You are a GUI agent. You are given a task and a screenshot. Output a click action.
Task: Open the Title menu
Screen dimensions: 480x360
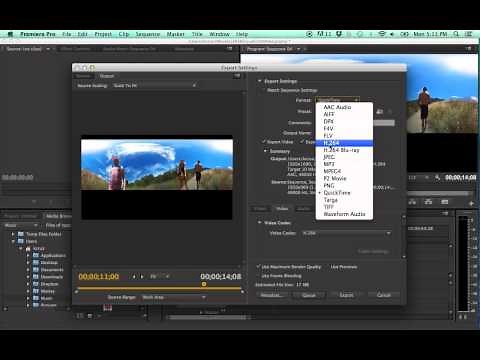197,34
